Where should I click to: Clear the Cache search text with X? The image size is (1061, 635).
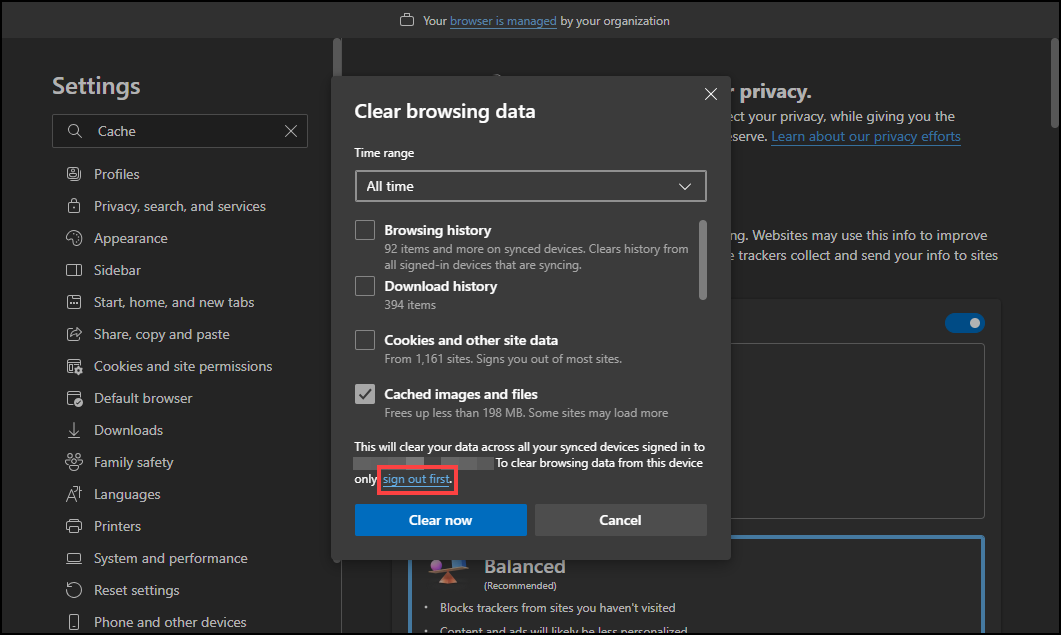(x=291, y=131)
